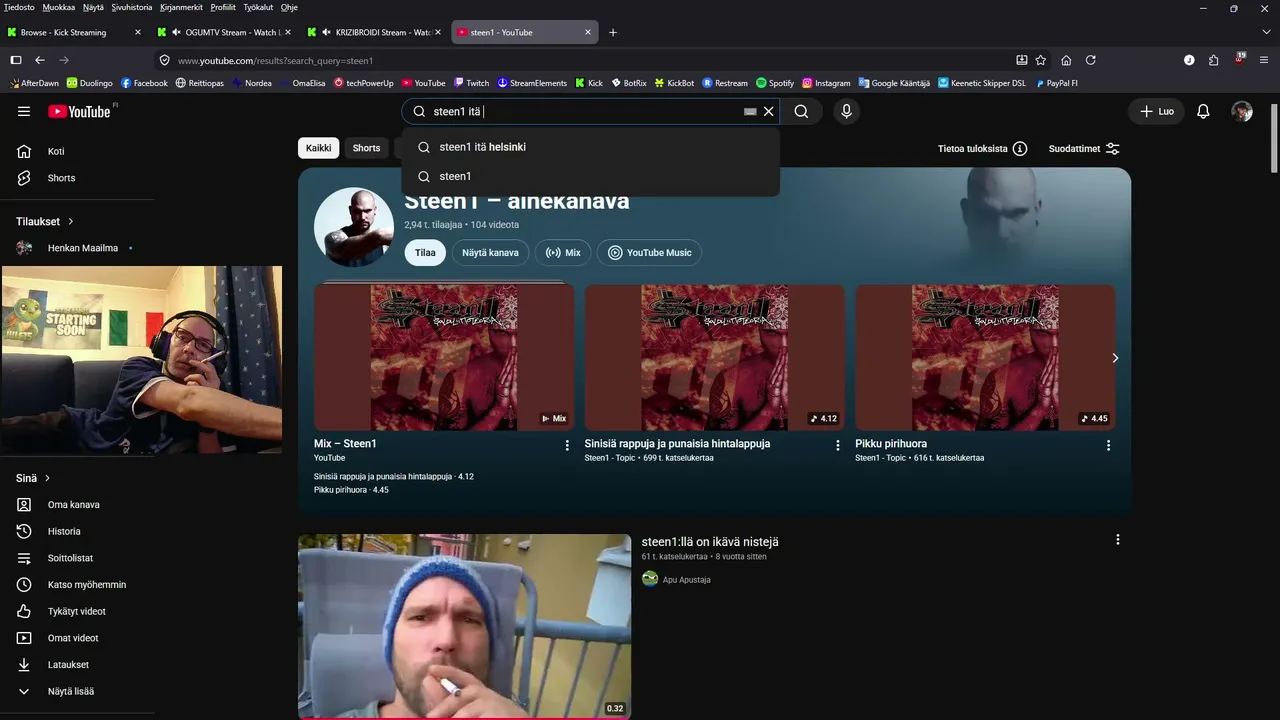
Task: Open the account avatar menu
Action: tap(1242, 111)
